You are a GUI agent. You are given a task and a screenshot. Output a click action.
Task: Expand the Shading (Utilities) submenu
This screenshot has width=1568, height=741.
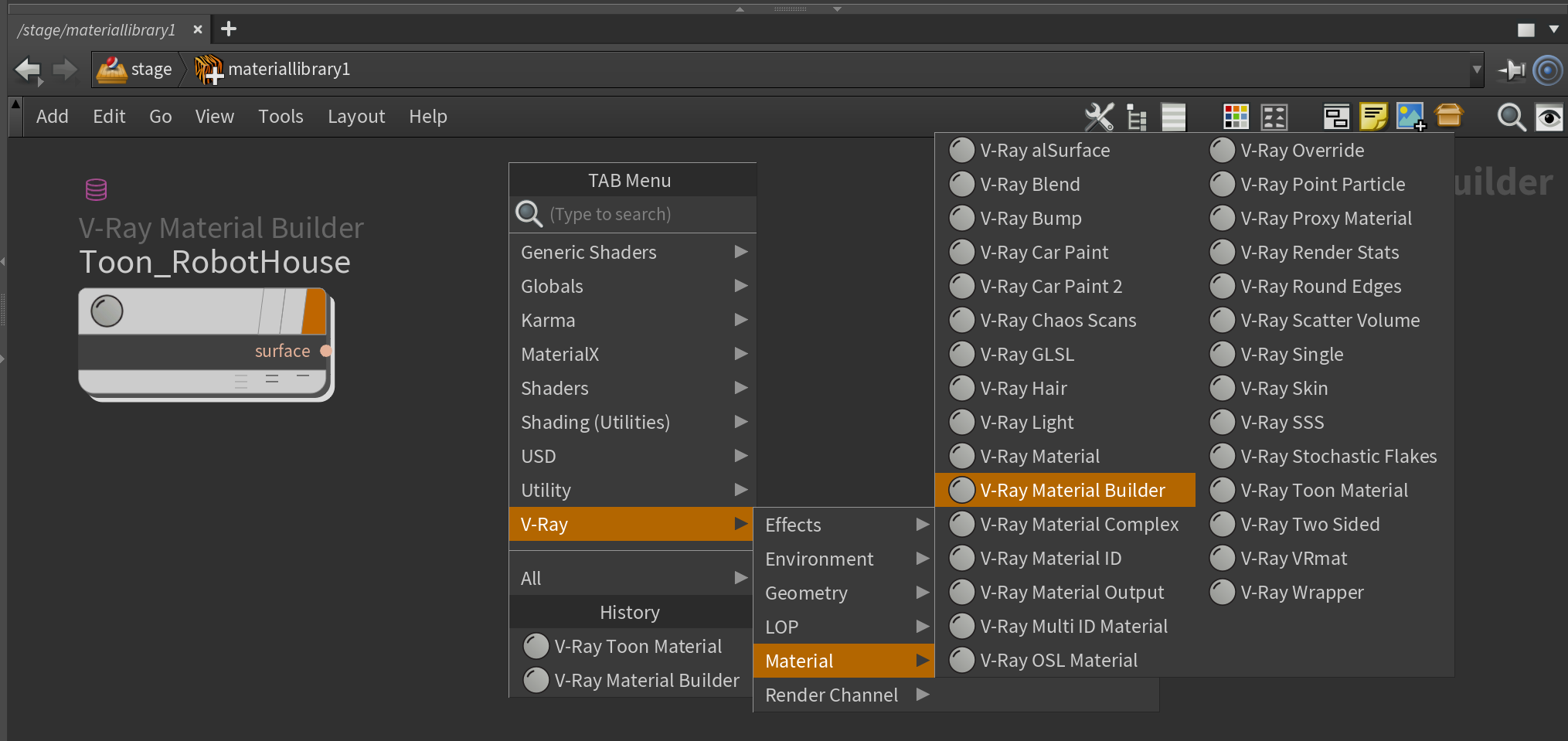[633, 422]
